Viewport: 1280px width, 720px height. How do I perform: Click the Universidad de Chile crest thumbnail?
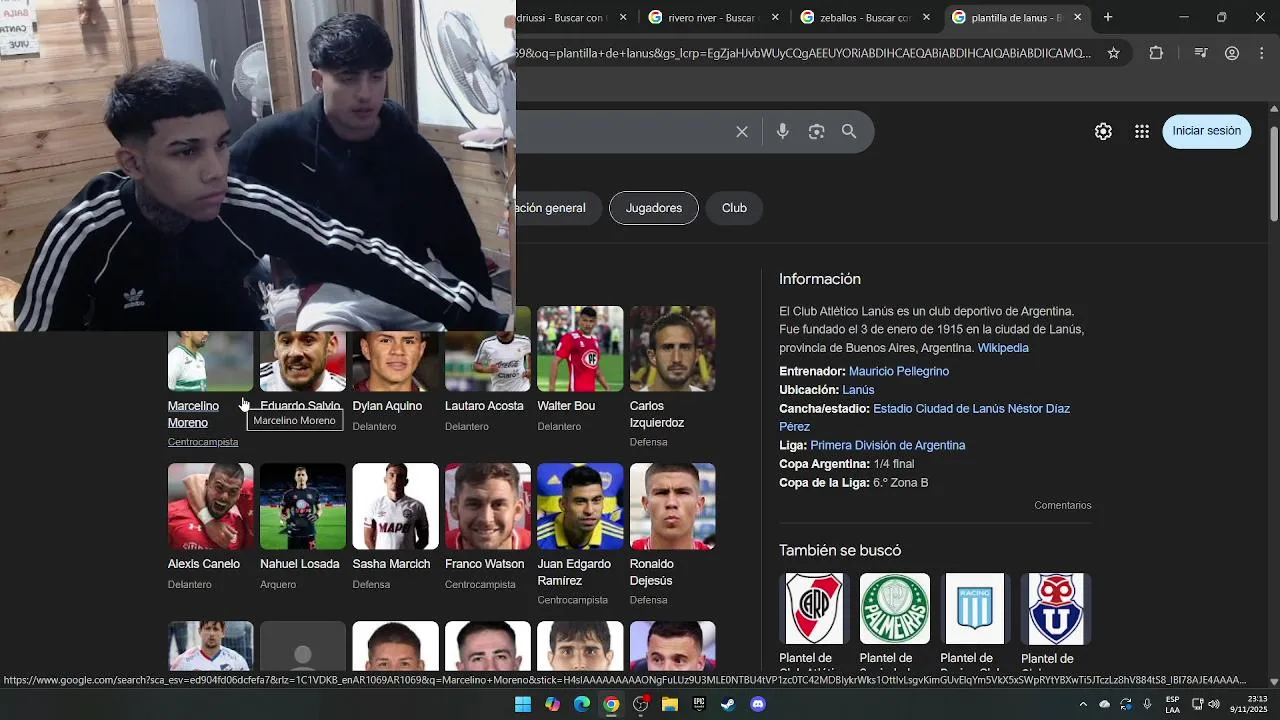(x=1056, y=608)
